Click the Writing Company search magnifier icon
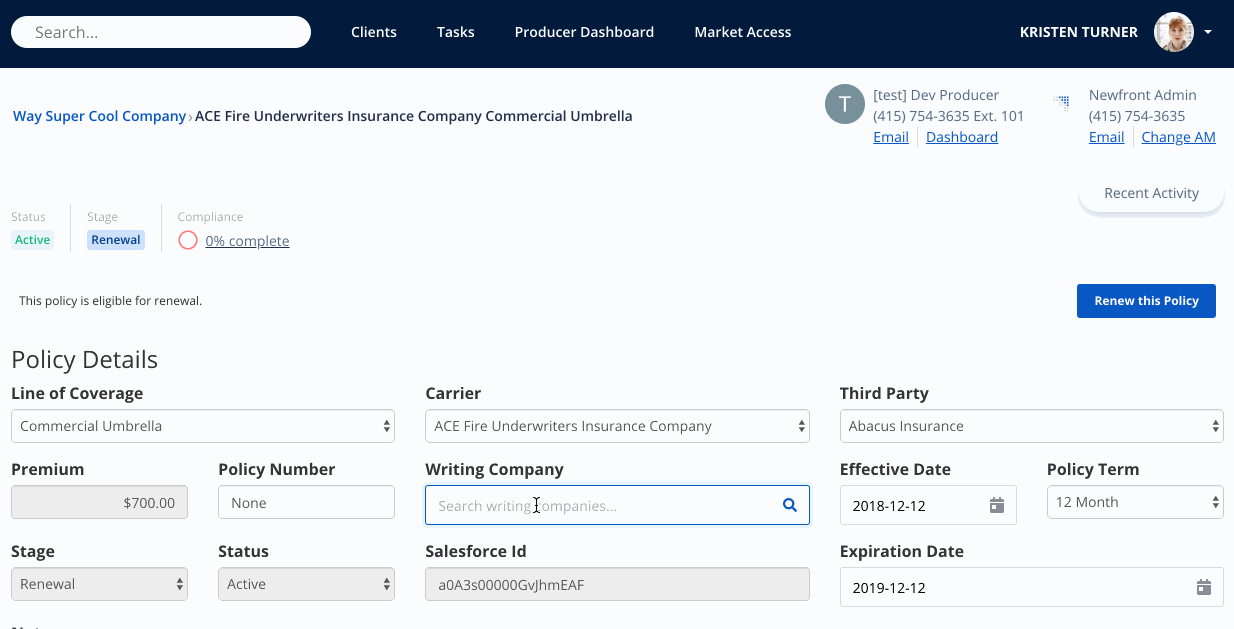The image size is (1234, 629). click(790, 506)
